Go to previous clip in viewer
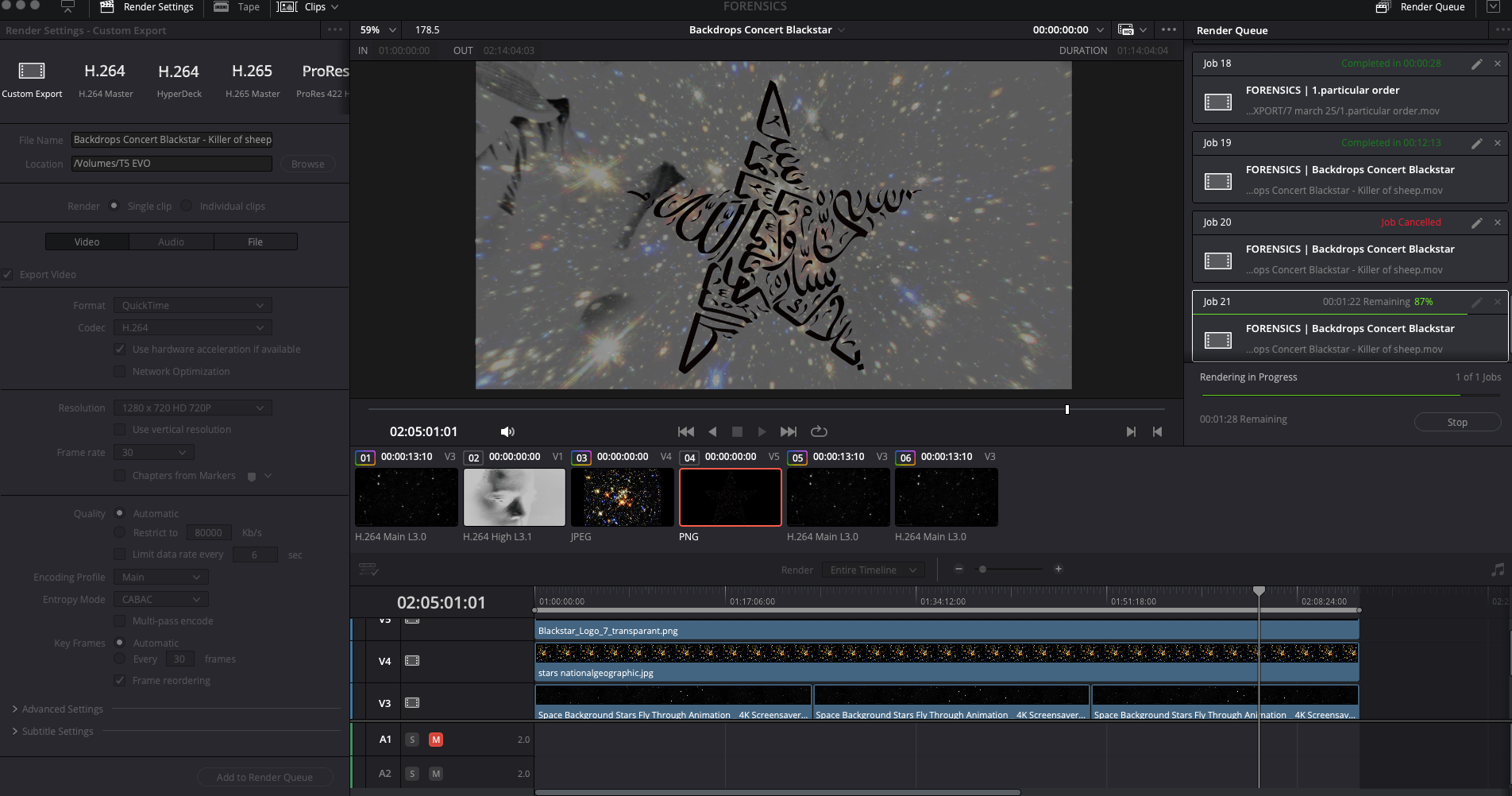 tap(1157, 431)
